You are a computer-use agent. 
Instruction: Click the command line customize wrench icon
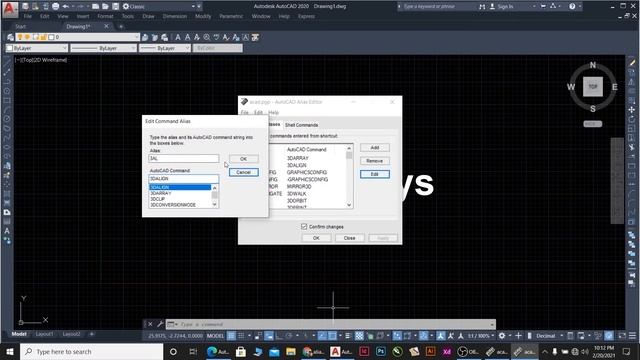(160, 324)
